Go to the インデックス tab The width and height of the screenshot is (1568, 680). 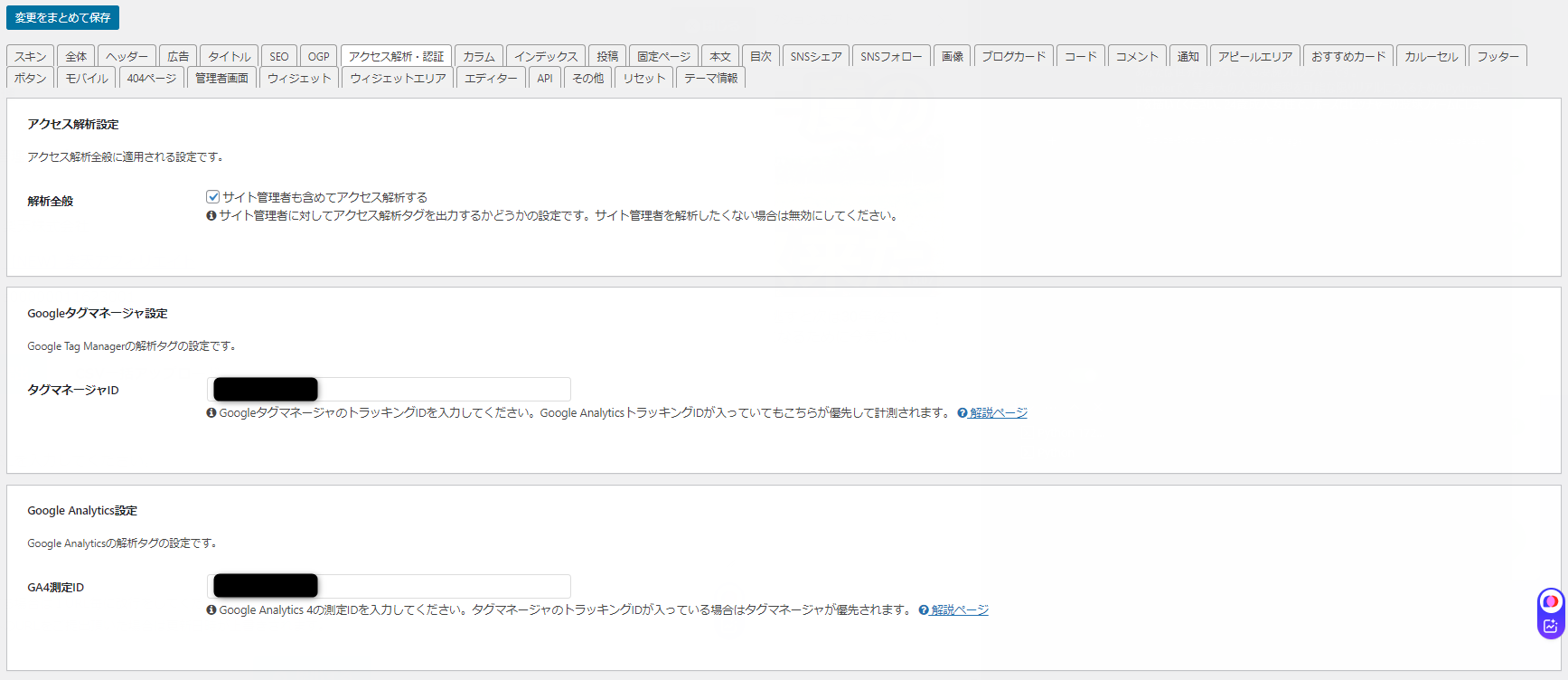[546, 56]
